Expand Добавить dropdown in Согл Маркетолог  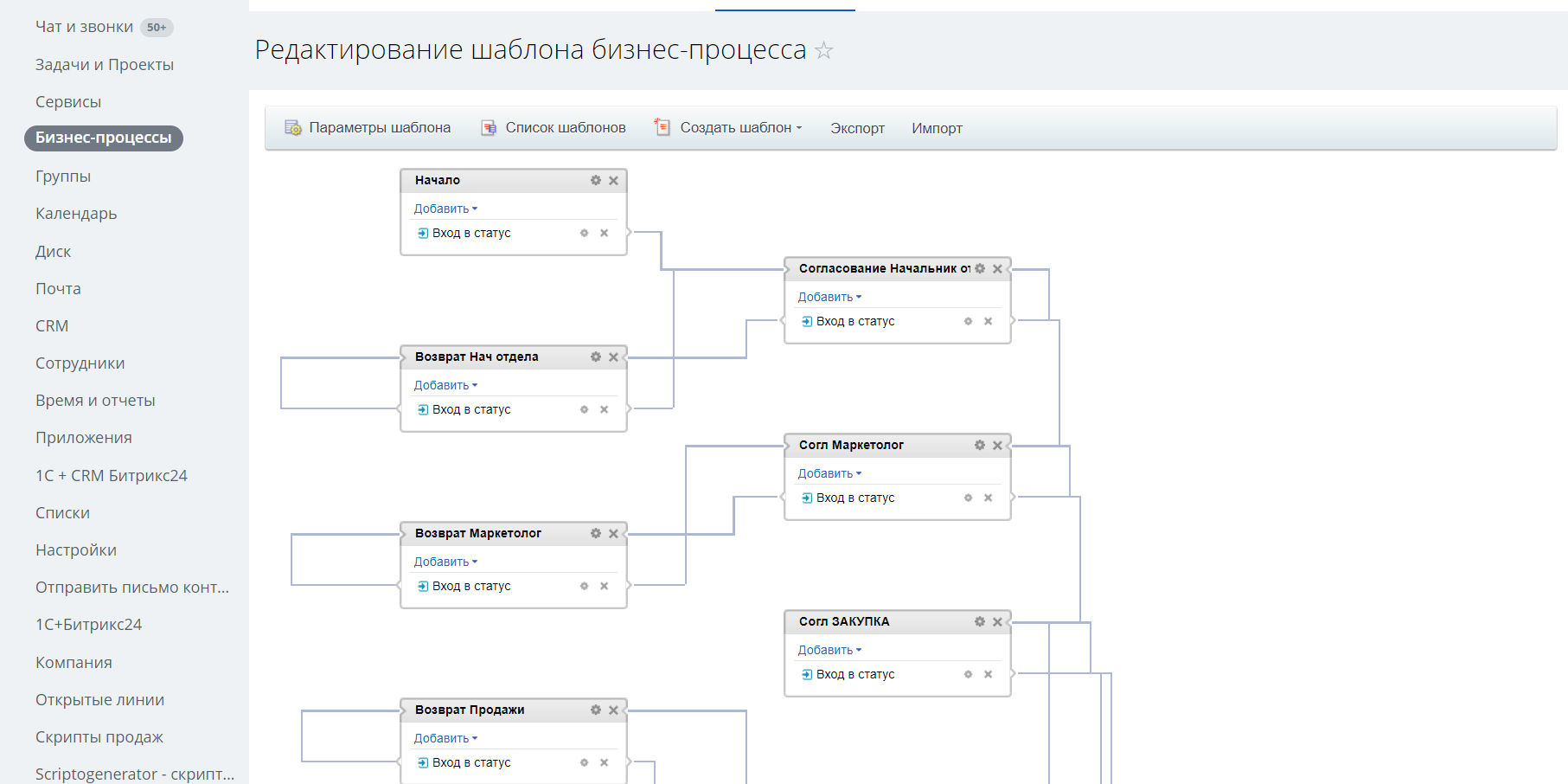point(829,473)
